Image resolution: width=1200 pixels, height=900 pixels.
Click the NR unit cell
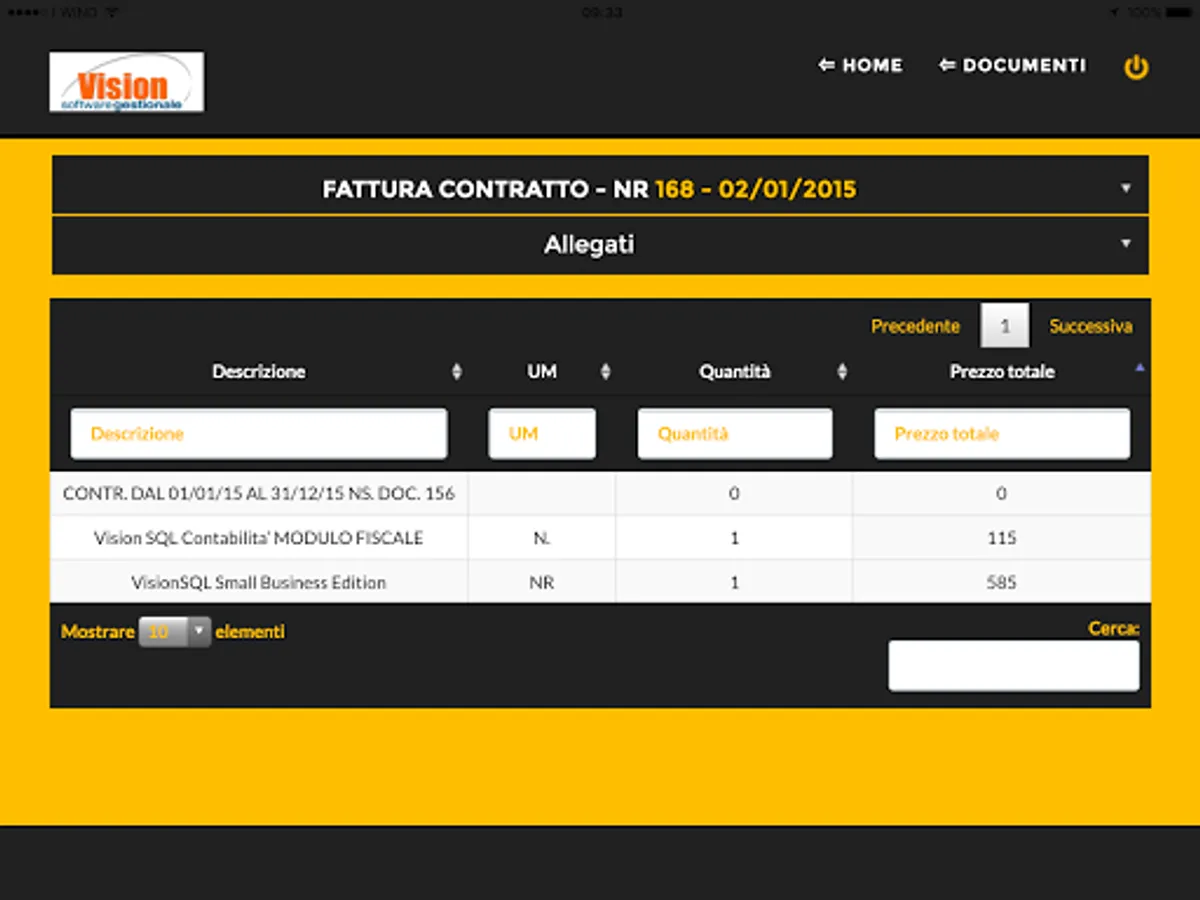point(542,582)
